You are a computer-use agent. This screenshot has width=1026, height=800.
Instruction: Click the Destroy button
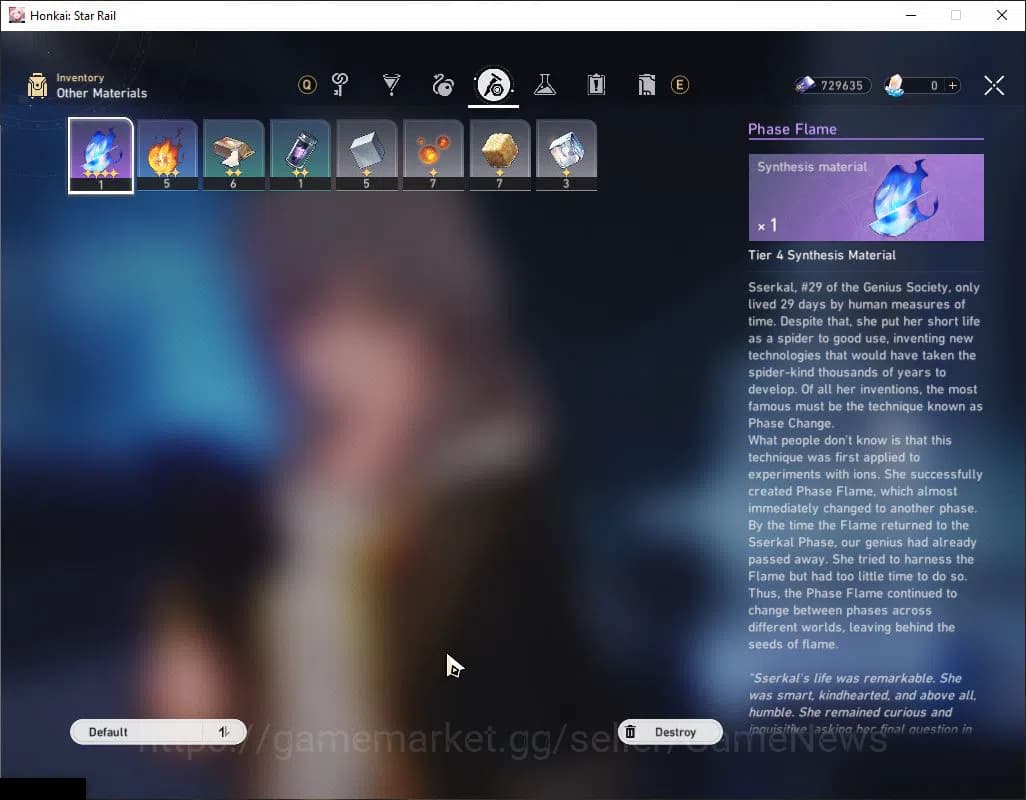[x=669, y=732]
